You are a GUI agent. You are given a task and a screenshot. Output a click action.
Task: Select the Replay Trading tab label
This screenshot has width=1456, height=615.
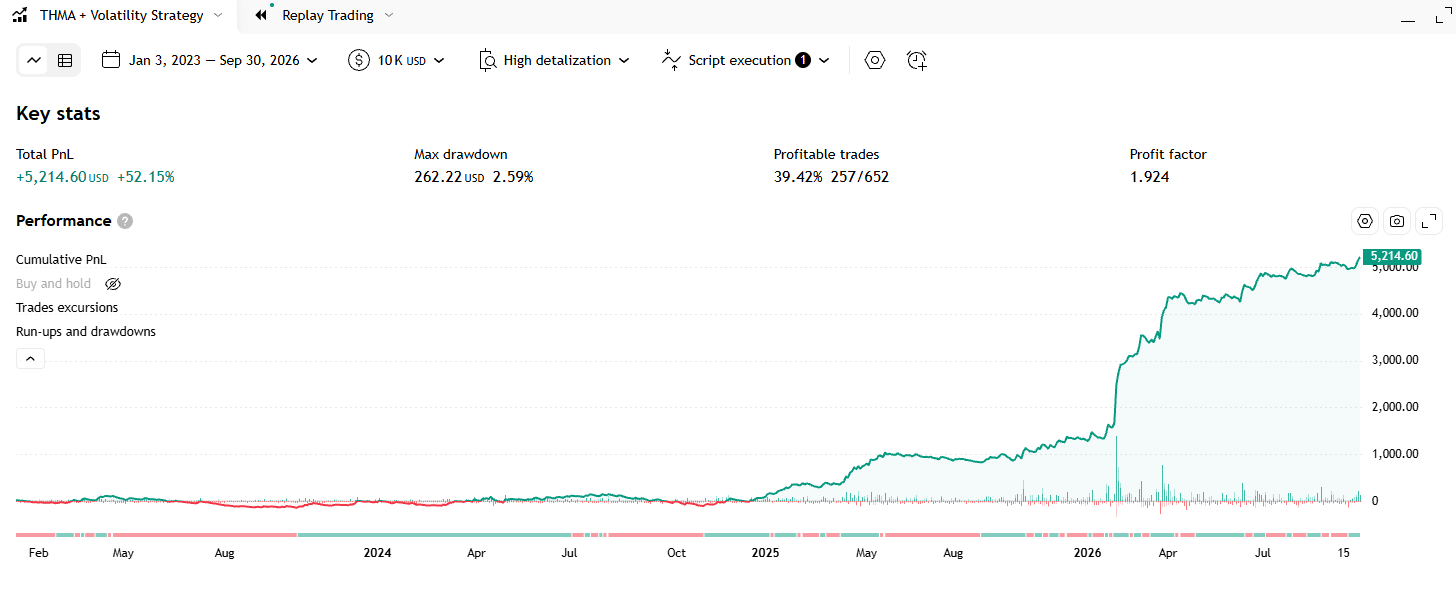328,15
